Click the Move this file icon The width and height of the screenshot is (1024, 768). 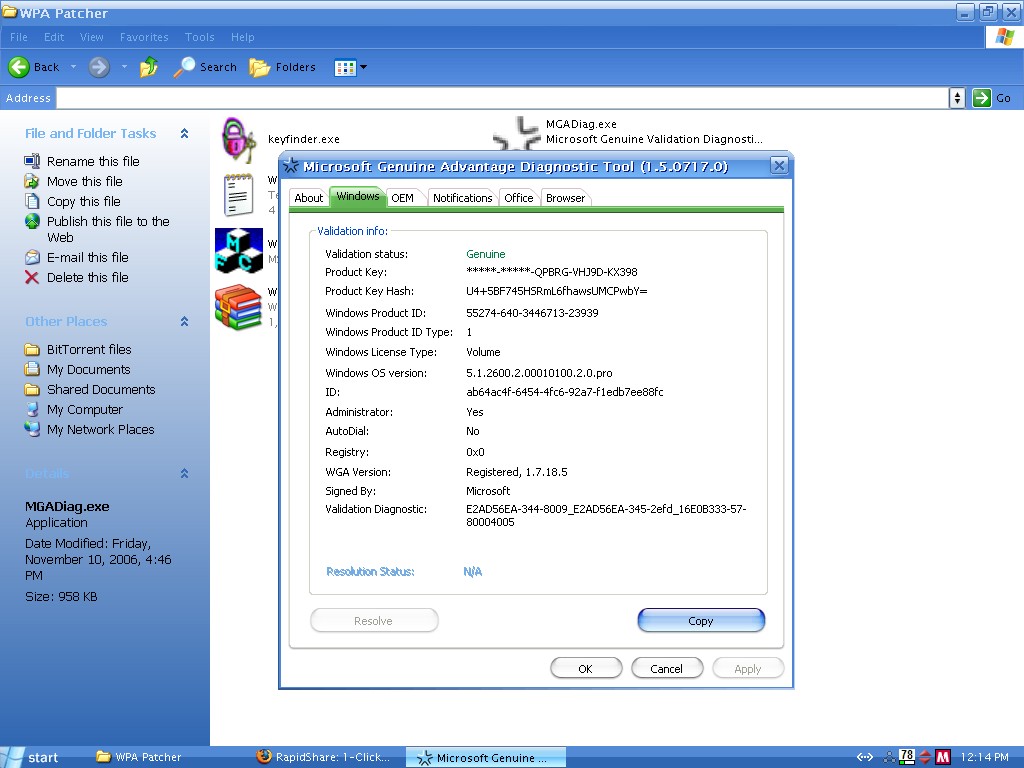(x=32, y=181)
